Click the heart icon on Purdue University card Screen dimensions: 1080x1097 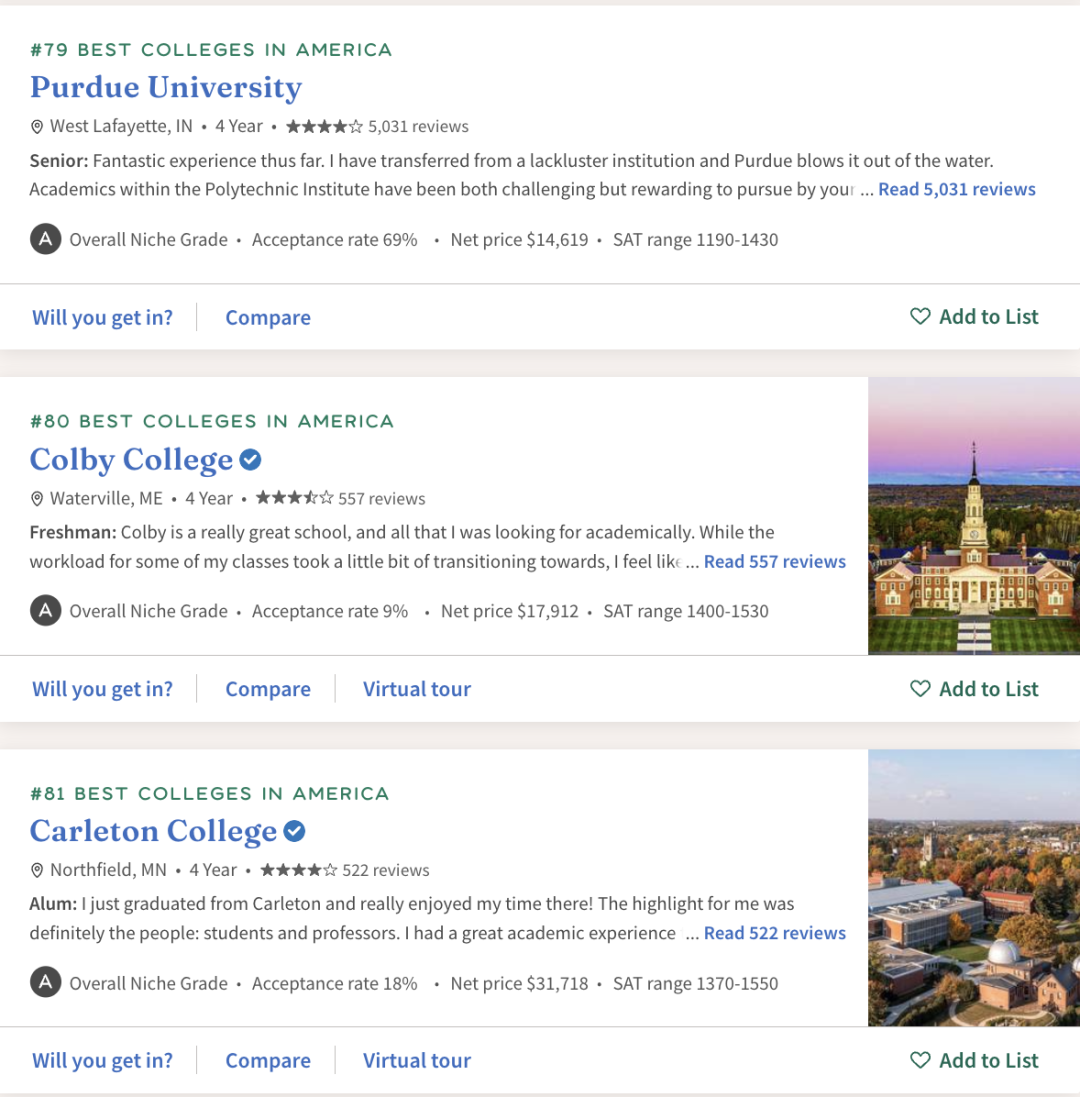[920, 317]
